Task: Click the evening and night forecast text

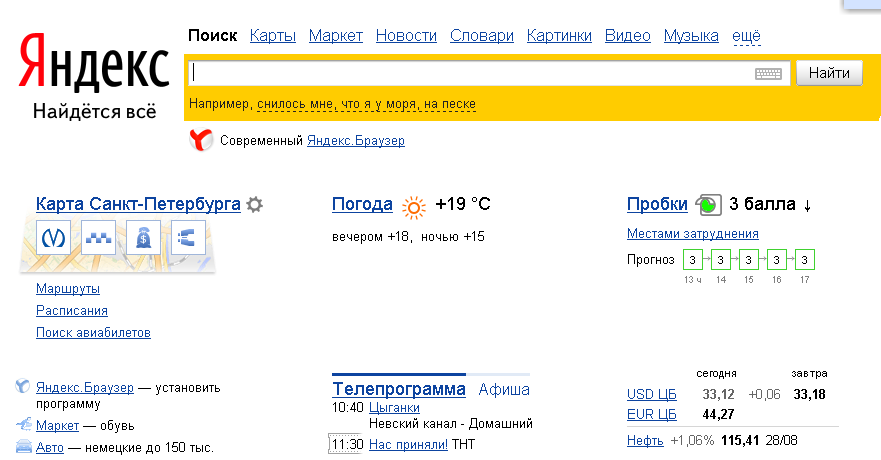Action: pyautogui.click(x=408, y=236)
